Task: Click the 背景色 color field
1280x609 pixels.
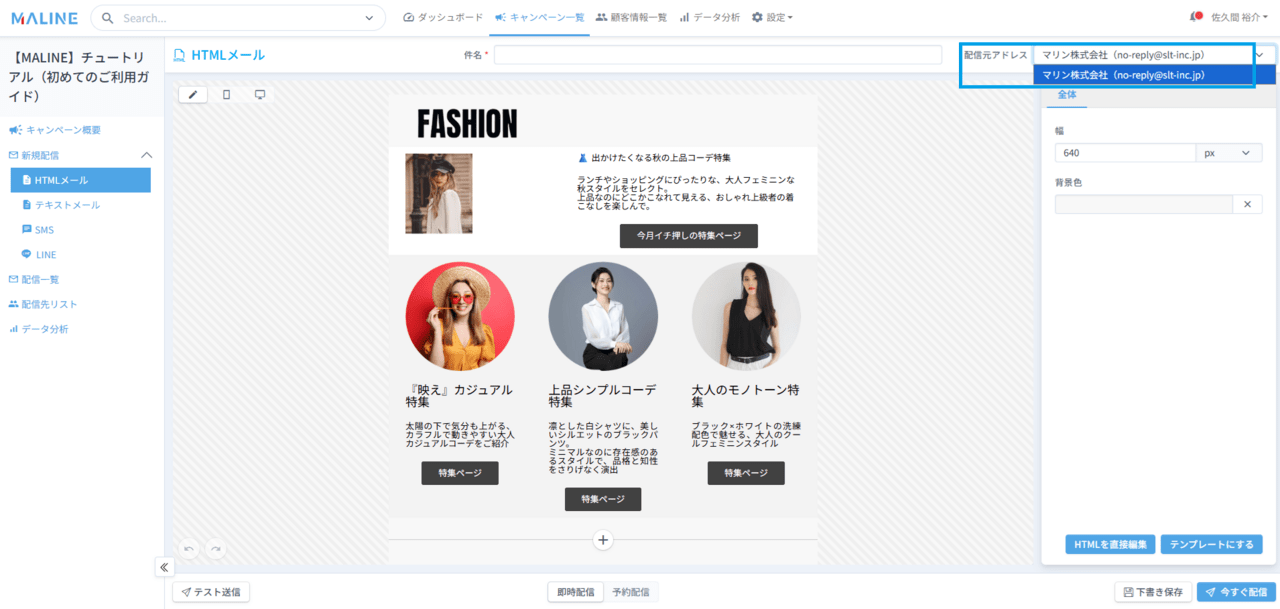Action: (x=1143, y=204)
